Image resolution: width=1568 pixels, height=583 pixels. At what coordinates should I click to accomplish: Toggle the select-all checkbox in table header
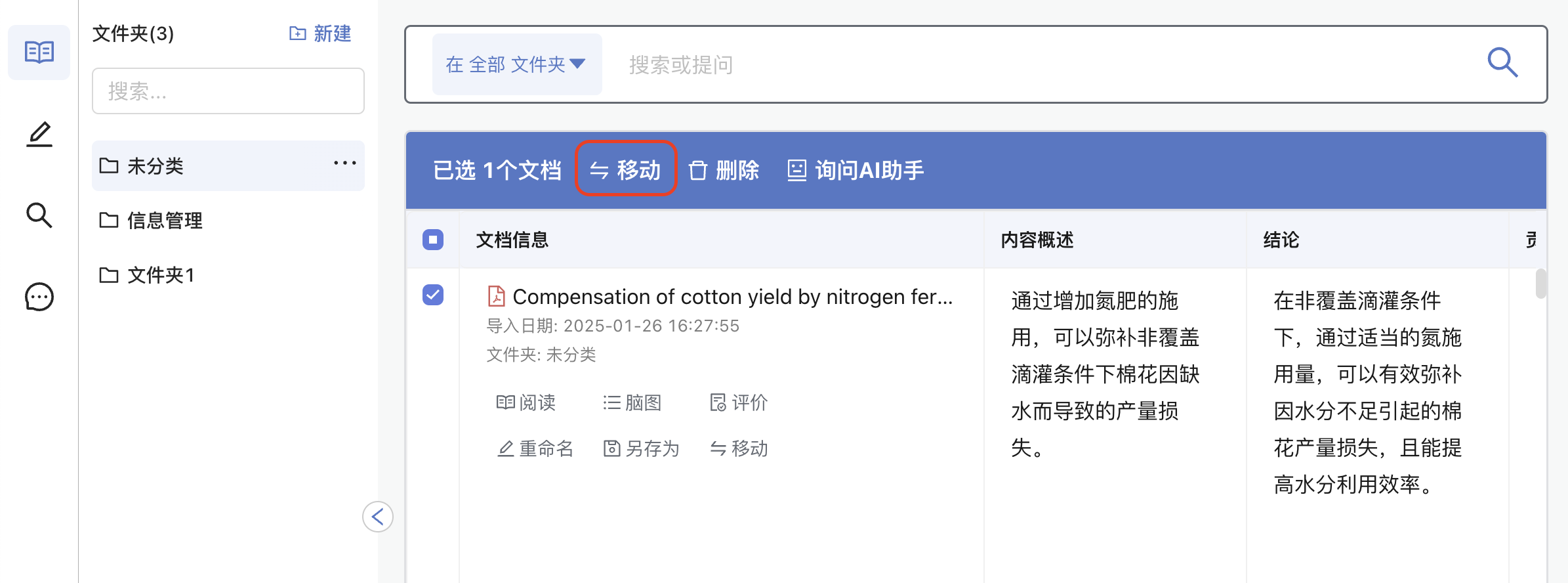[x=433, y=240]
